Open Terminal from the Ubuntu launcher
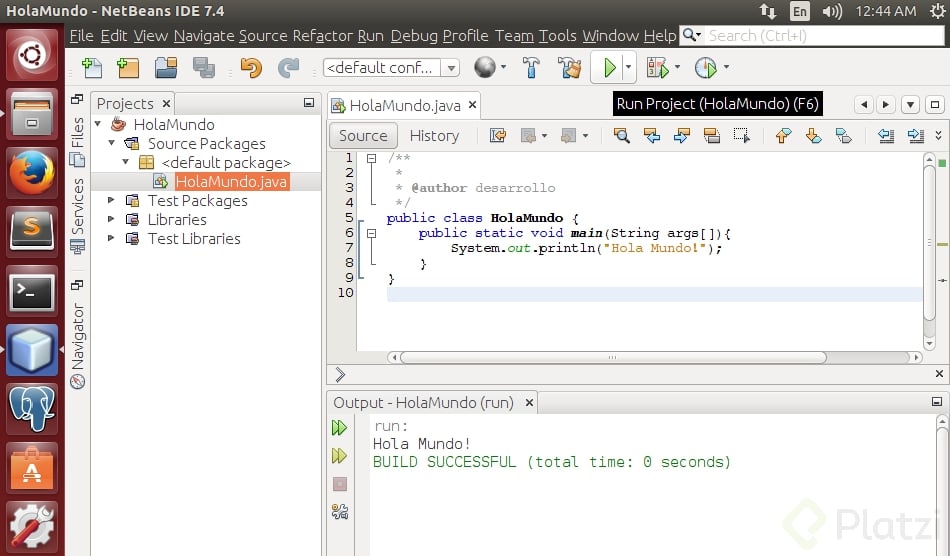Viewport: 950px width, 556px height. [x=32, y=291]
